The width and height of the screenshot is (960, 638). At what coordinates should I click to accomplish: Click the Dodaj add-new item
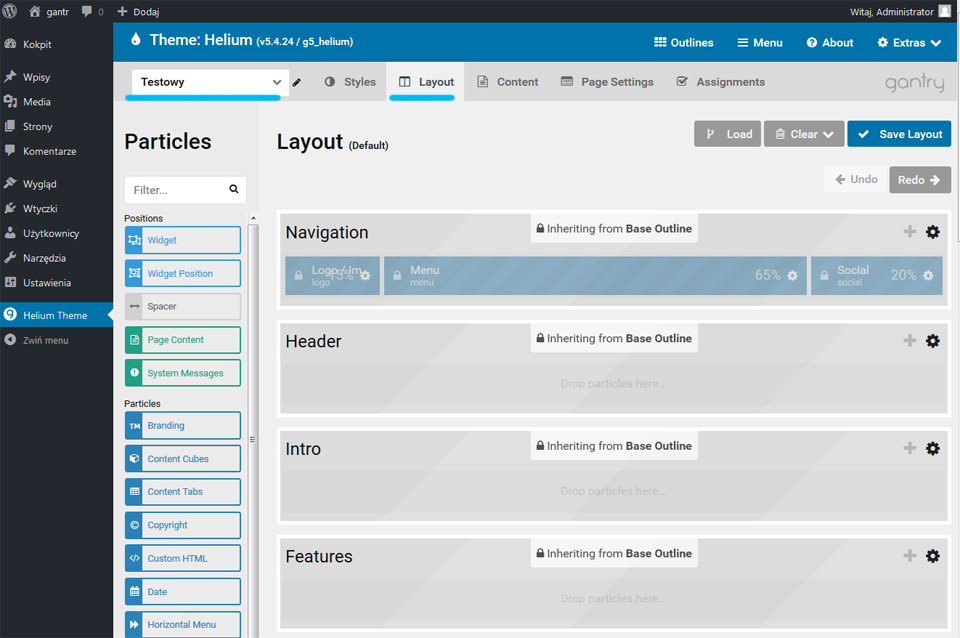tap(138, 11)
